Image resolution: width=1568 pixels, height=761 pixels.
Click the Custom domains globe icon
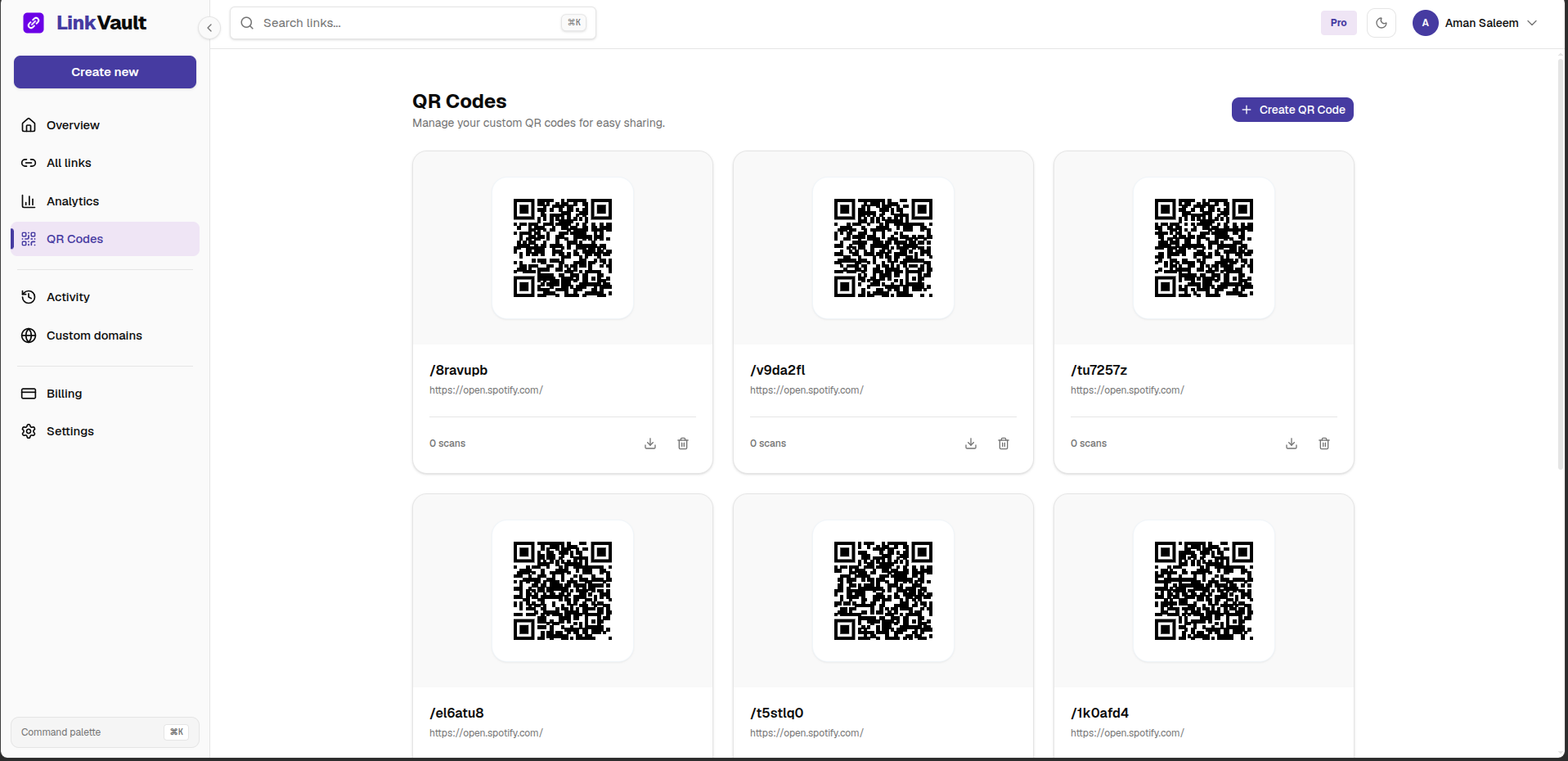29,335
